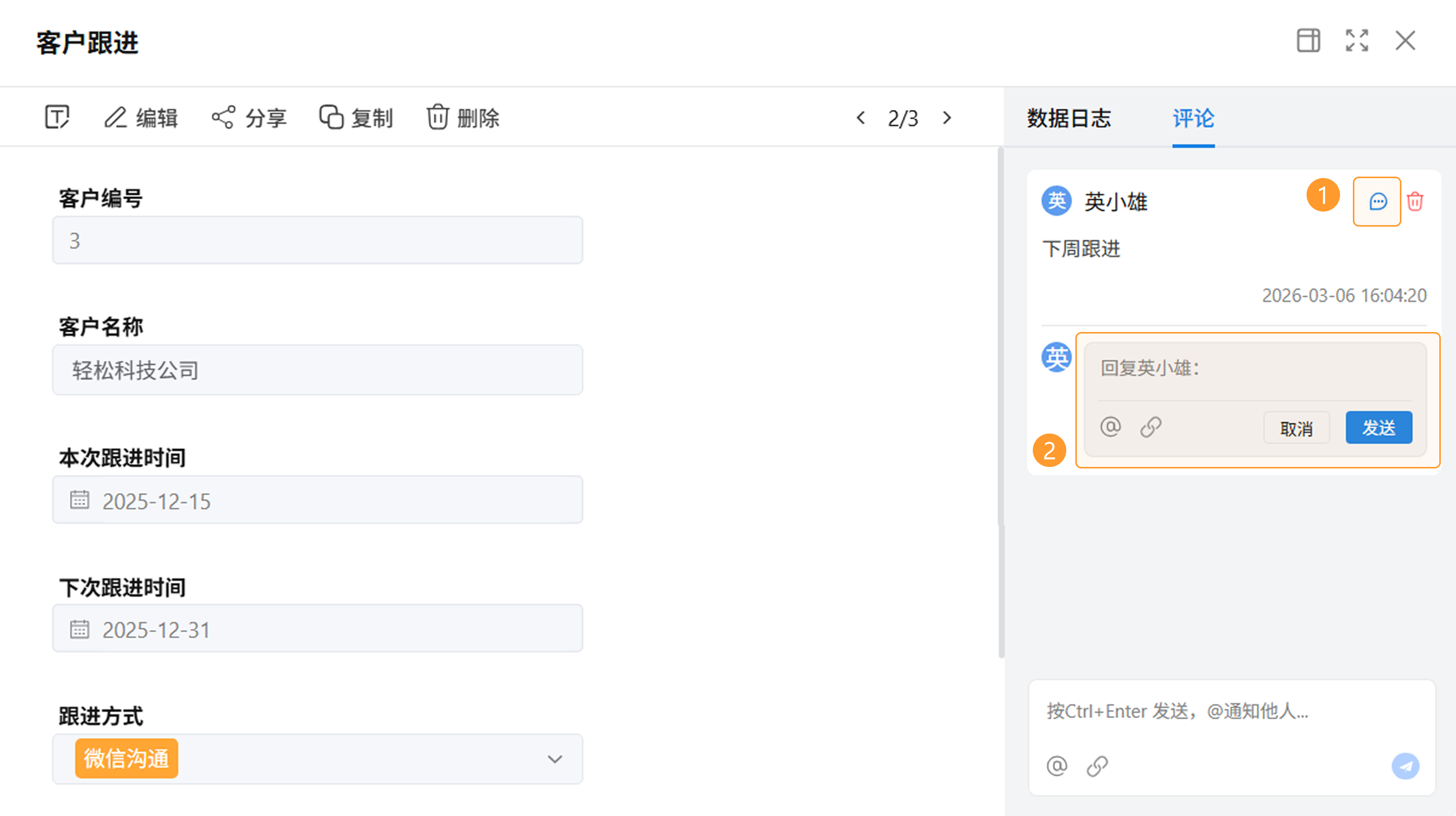This screenshot has height=816, width=1456.
Task: Click the link attachment icon in reply box
Action: coord(1151,427)
